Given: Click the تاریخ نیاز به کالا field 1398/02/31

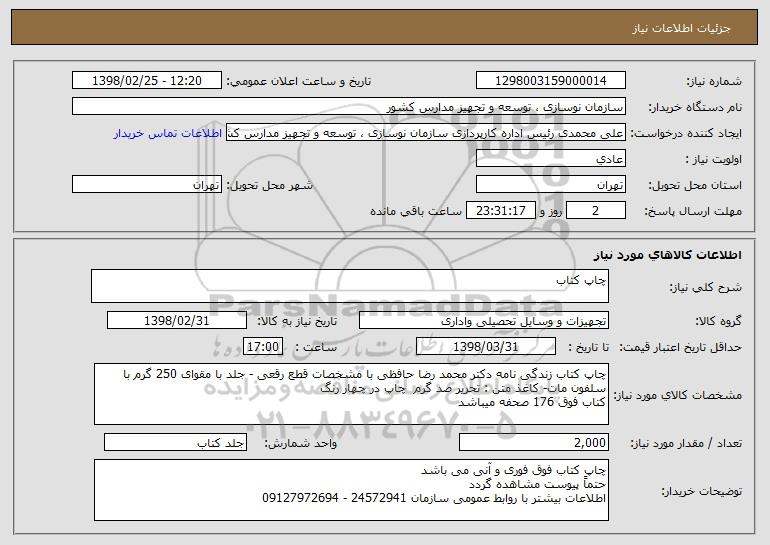Looking at the screenshot, I should click(x=177, y=321).
